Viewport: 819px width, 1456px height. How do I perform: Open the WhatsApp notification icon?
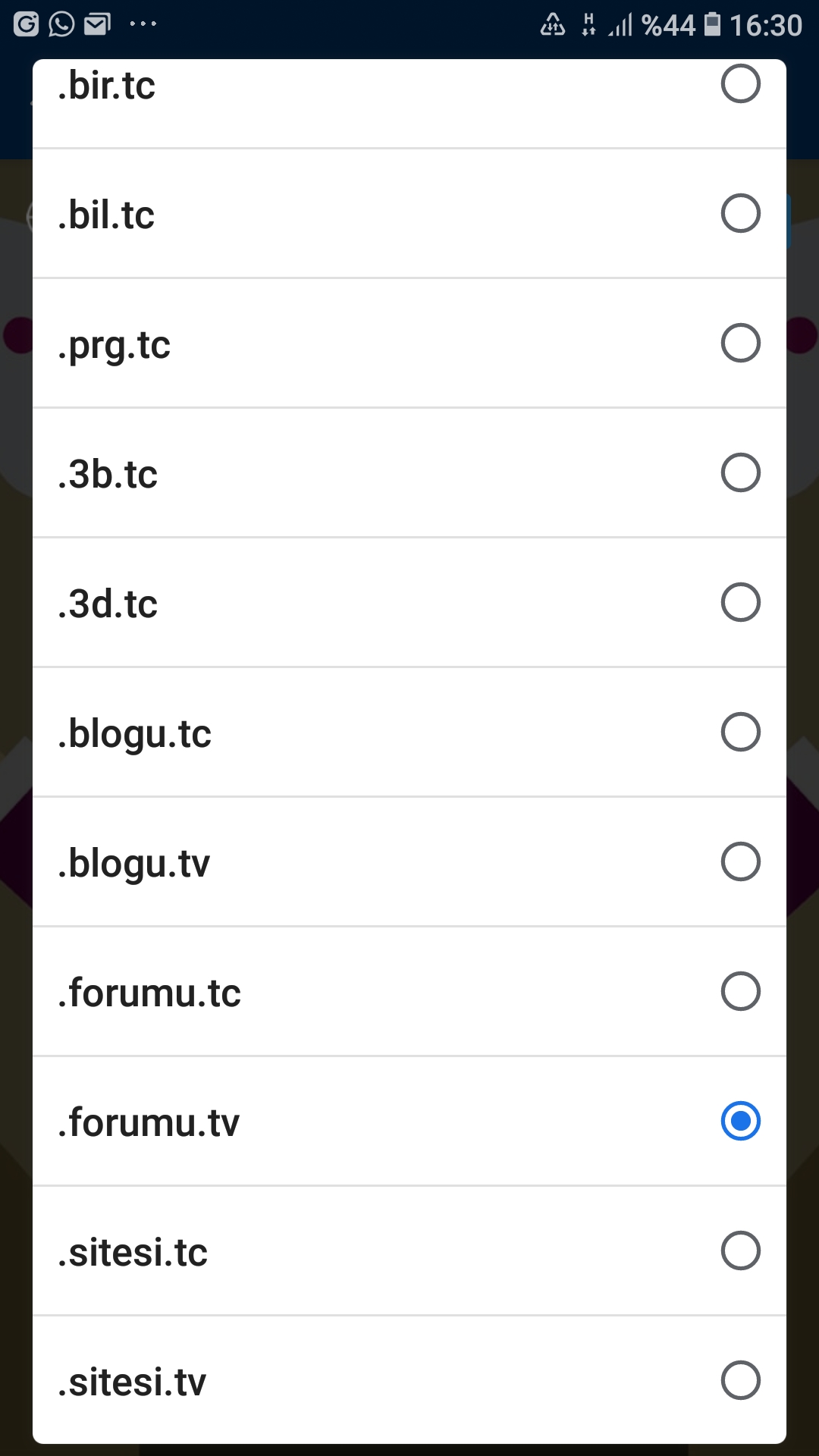(61, 24)
